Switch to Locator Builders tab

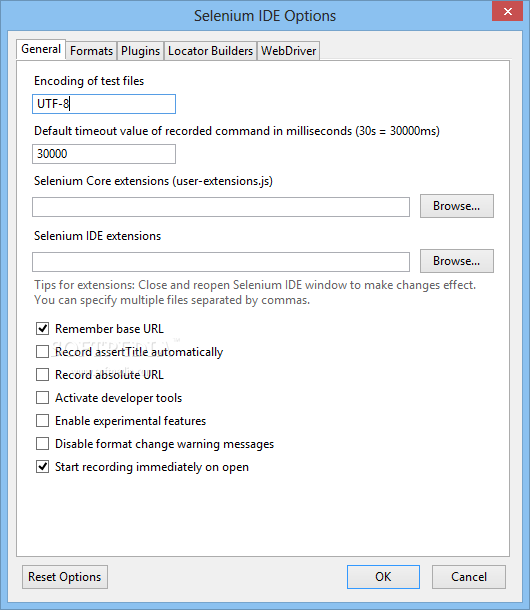tap(211, 51)
